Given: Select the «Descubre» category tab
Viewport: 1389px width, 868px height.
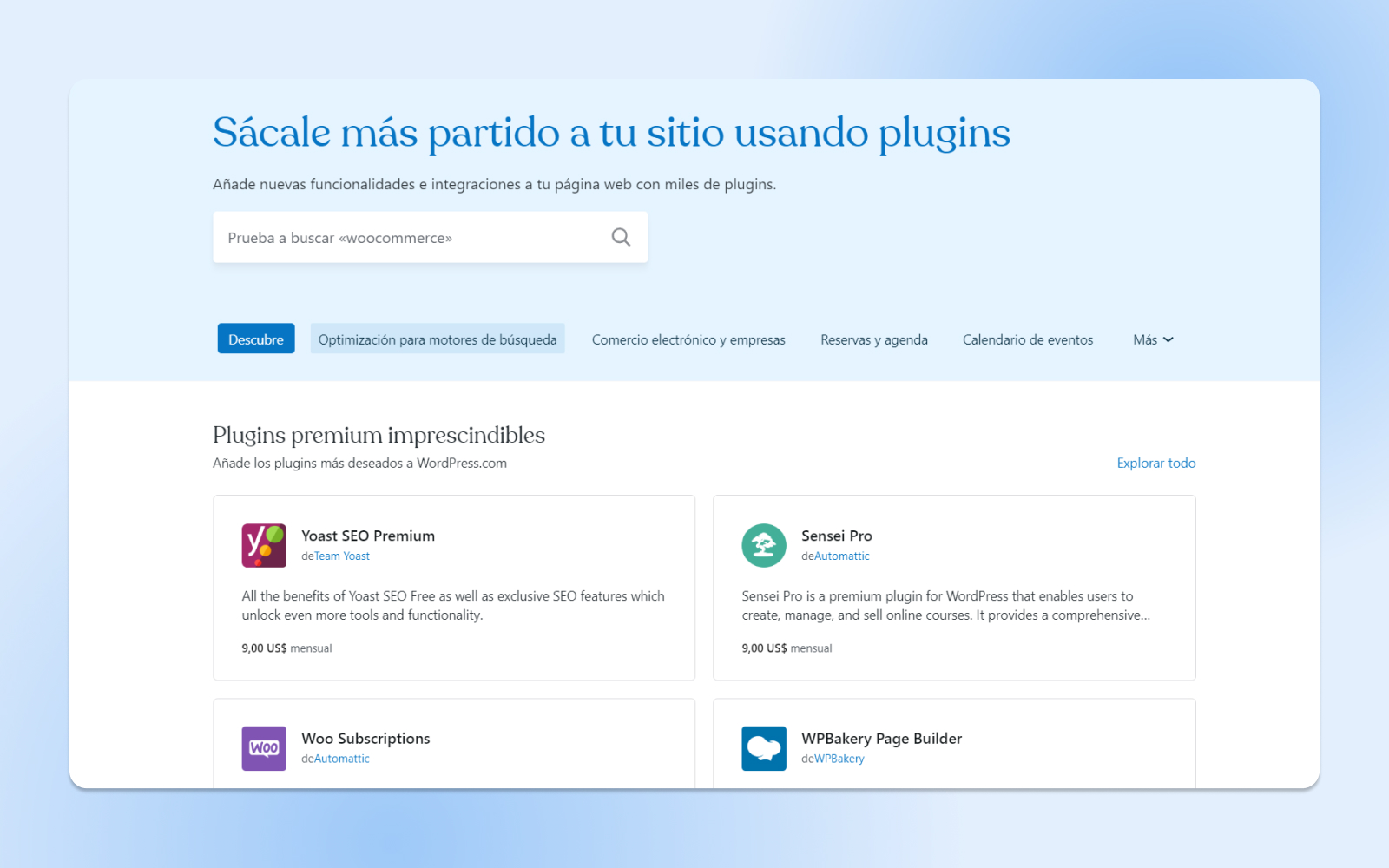Looking at the screenshot, I should click(x=256, y=339).
